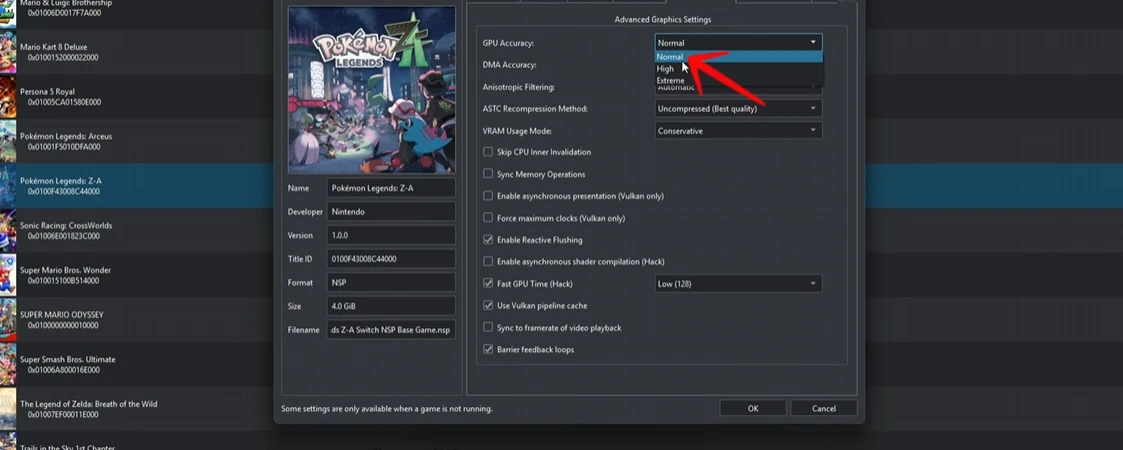1123x450 pixels.
Task: Disable the Enable Reactive Flushing checkbox
Action: point(488,240)
